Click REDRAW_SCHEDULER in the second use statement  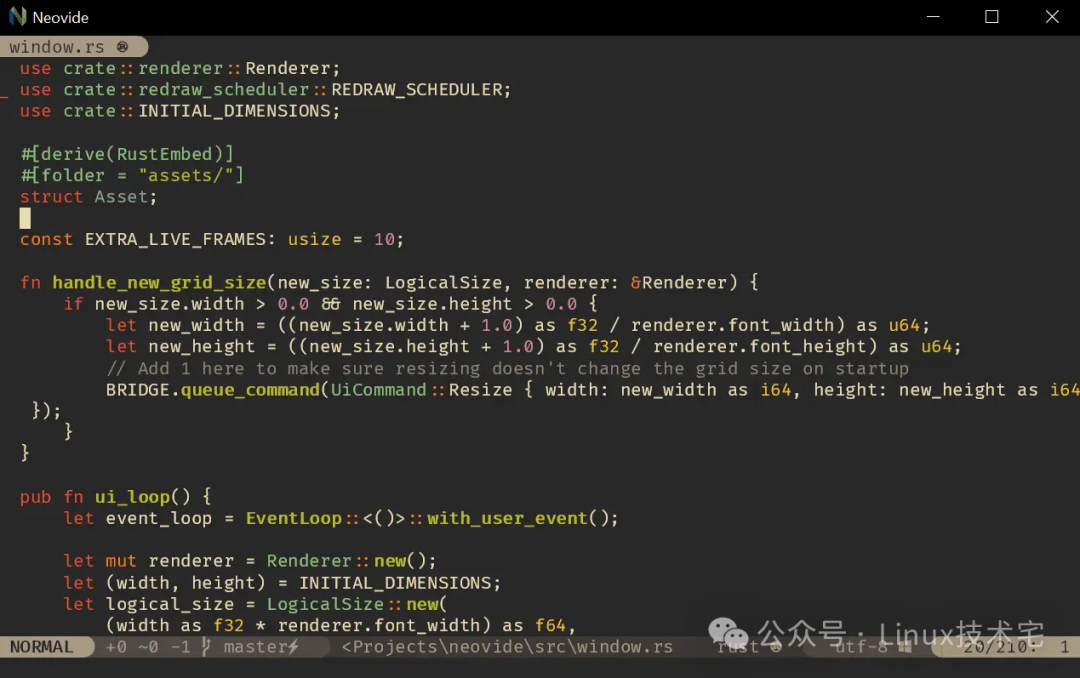(x=417, y=90)
